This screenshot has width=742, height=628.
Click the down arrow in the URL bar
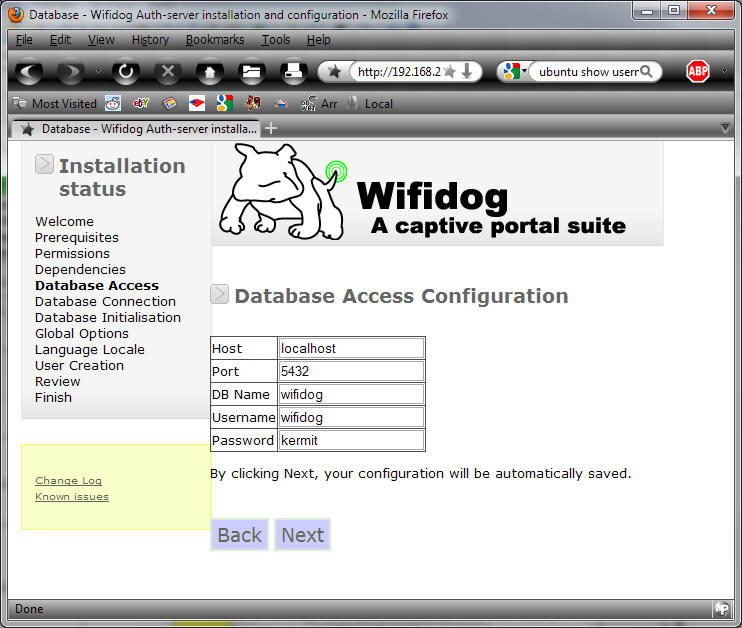[467, 72]
